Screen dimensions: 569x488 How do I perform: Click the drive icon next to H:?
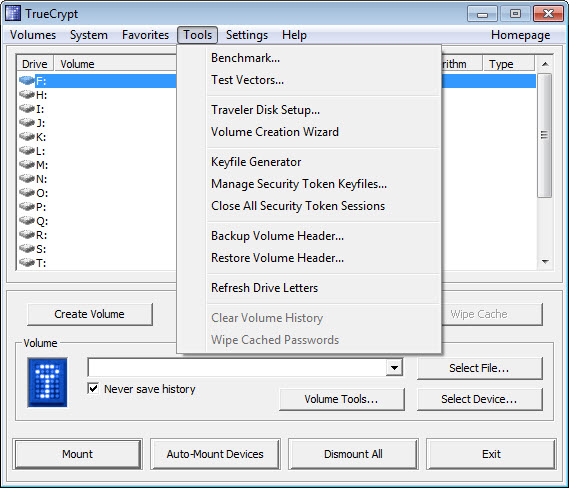click(27, 95)
